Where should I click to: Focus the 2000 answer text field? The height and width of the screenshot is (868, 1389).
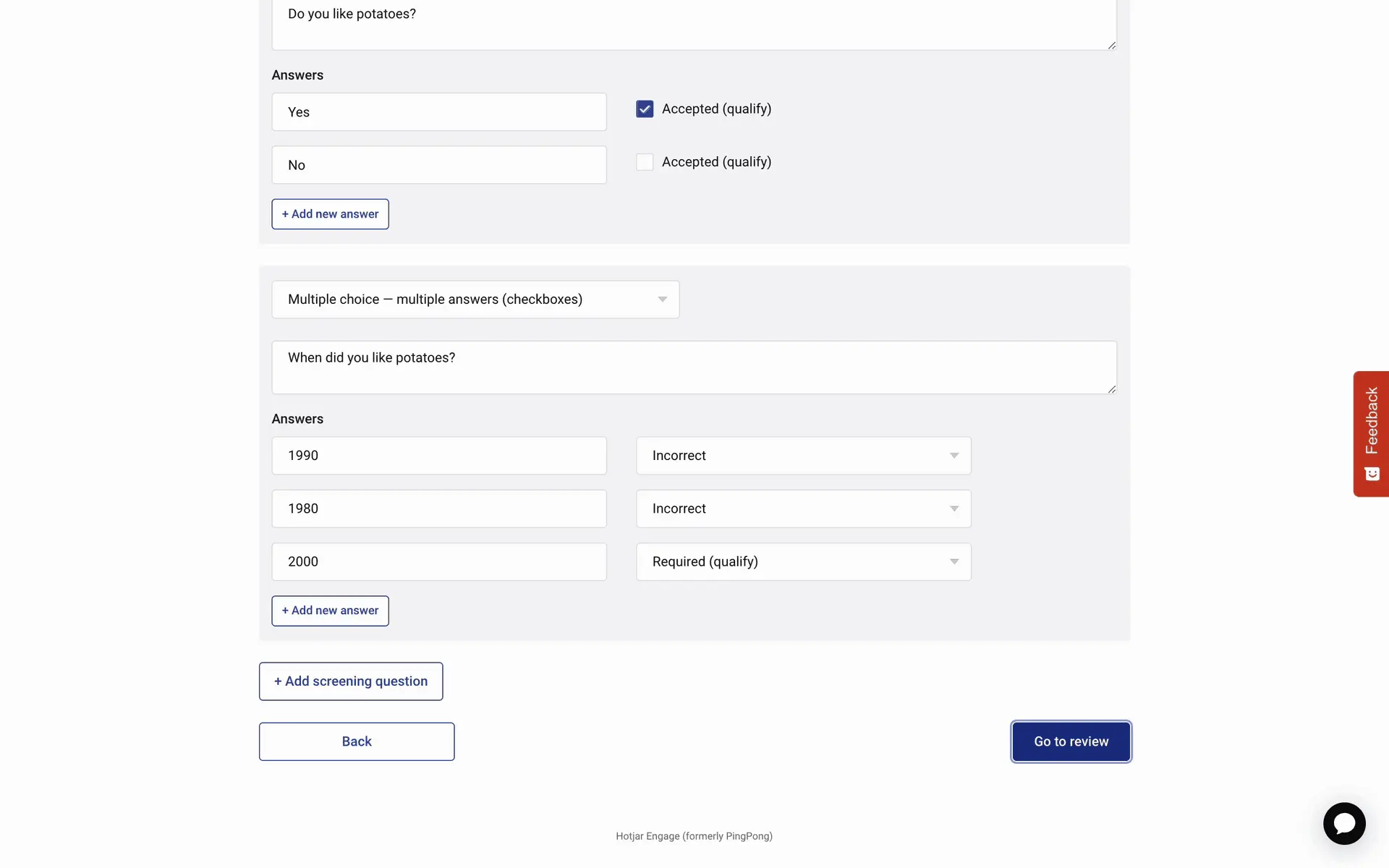pyautogui.click(x=439, y=562)
